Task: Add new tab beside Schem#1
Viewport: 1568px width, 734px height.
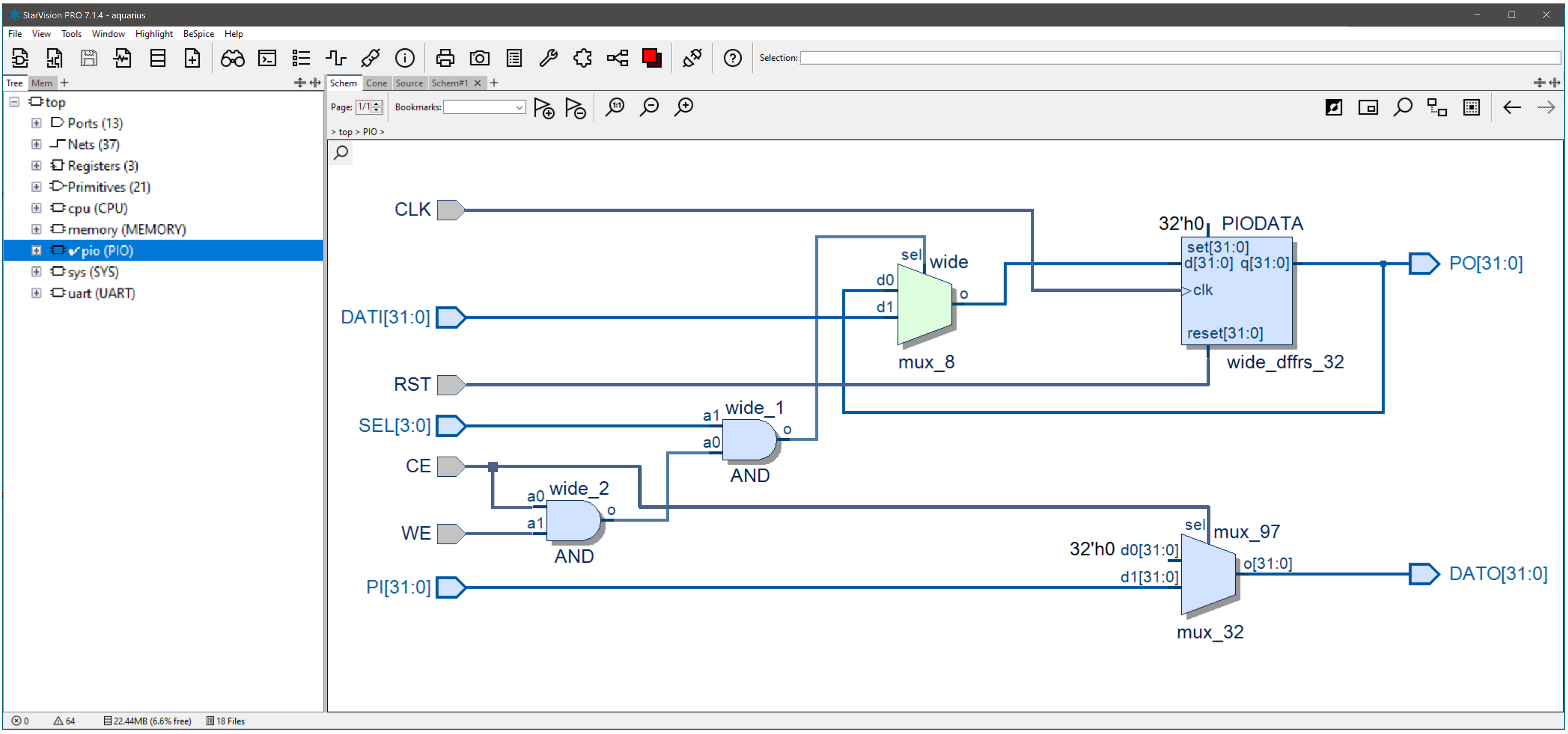Action: (494, 83)
